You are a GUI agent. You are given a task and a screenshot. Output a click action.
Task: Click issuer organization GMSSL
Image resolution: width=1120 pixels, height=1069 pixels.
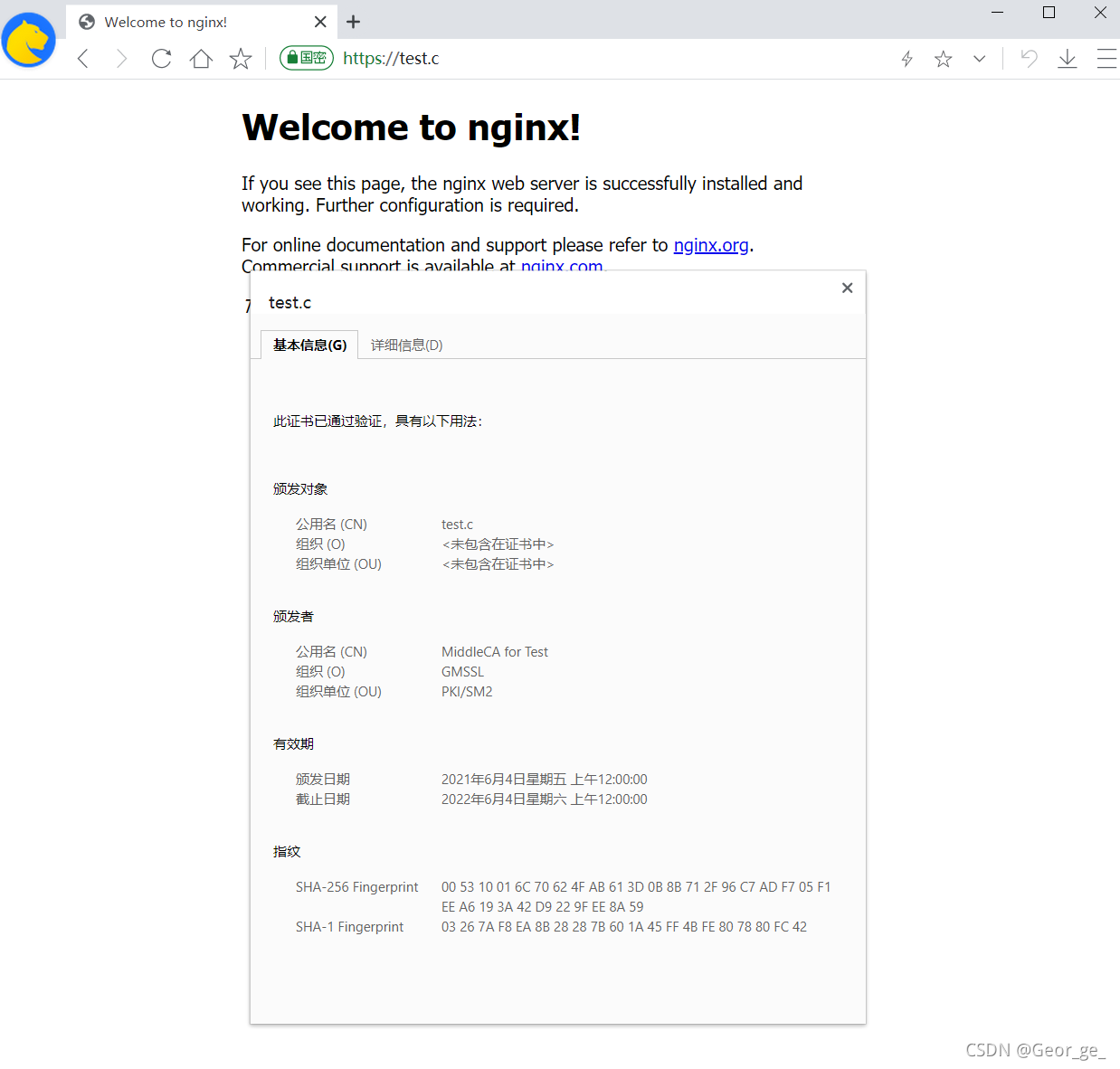click(x=463, y=672)
